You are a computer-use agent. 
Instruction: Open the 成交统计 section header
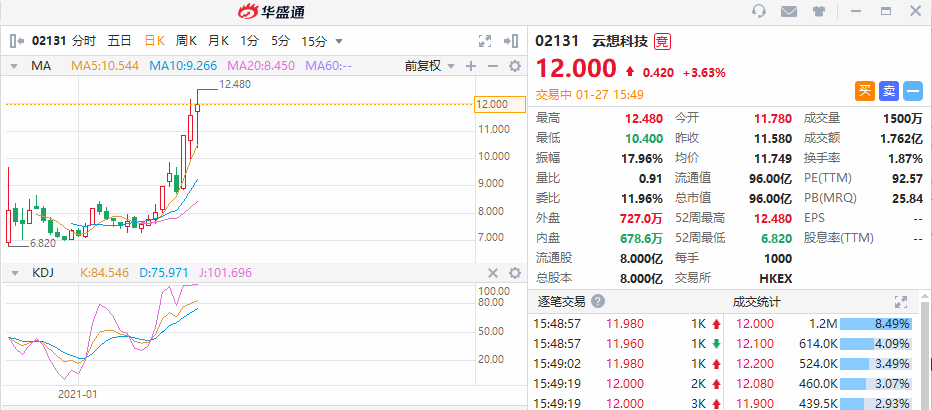[x=756, y=301]
